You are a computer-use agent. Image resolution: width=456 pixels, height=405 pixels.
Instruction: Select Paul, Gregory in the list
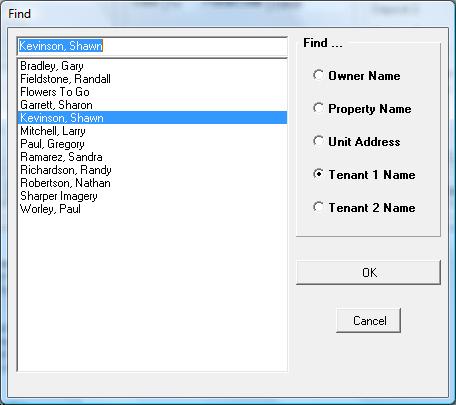pos(152,144)
